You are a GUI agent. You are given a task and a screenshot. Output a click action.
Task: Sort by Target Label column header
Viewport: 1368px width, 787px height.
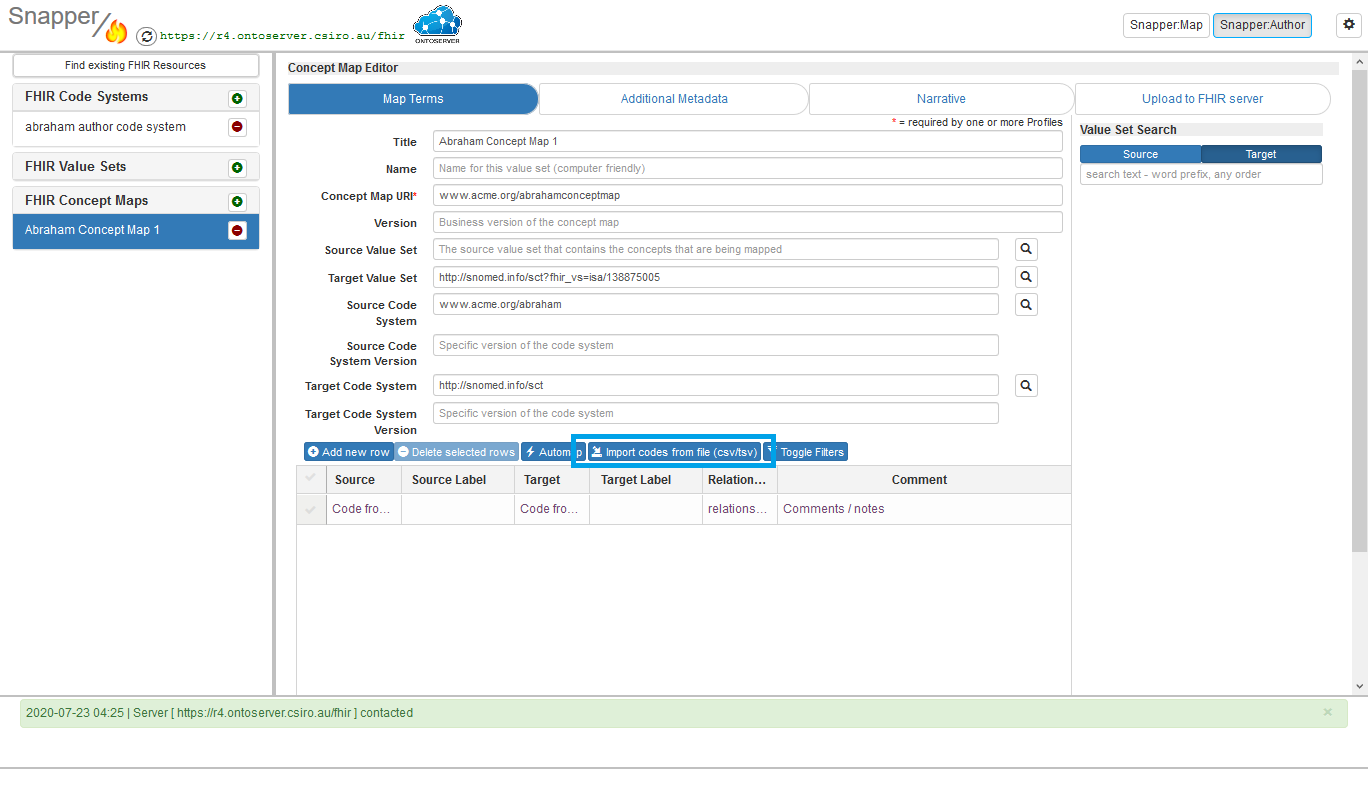click(646, 480)
